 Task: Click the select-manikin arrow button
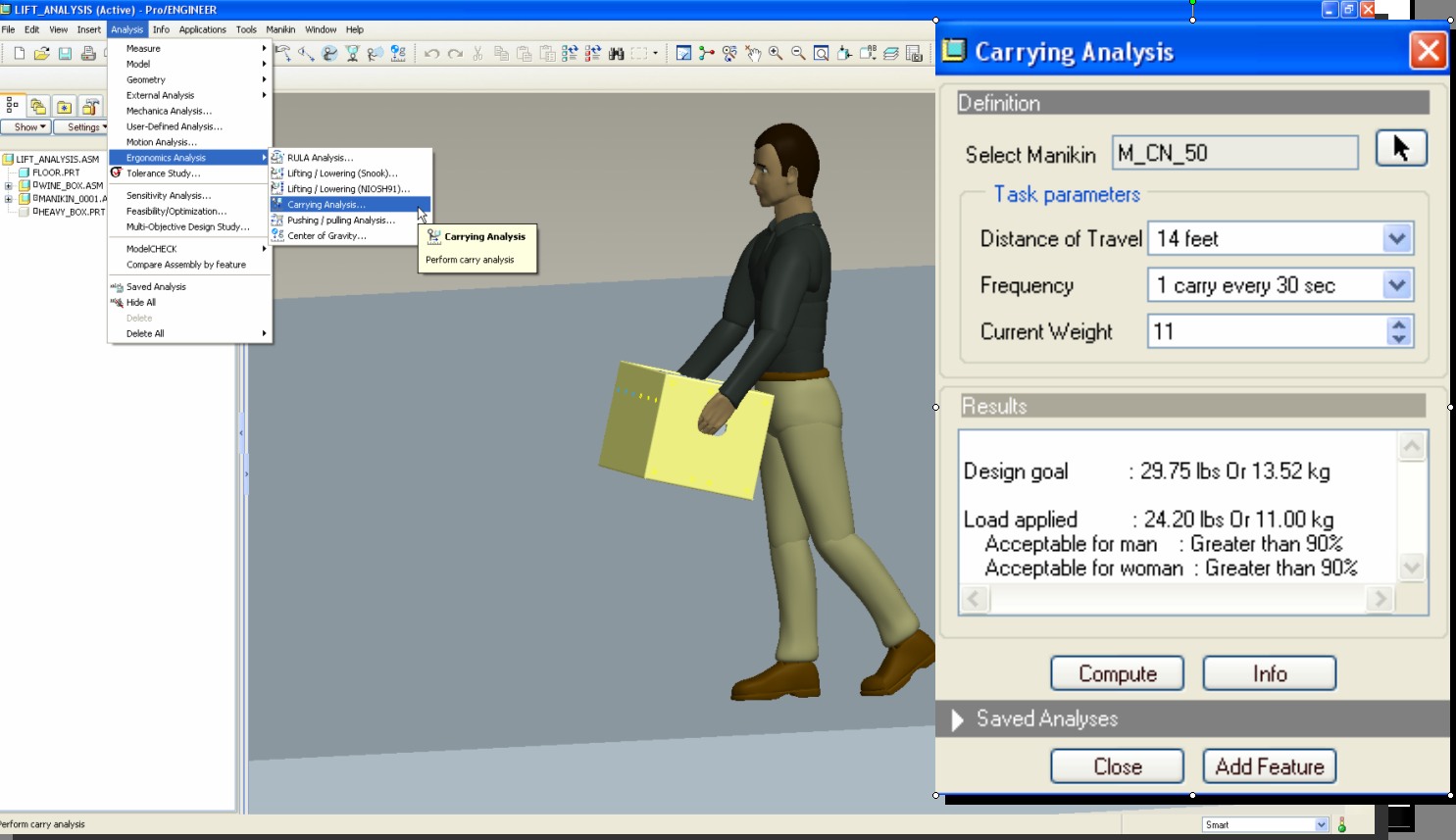click(x=1400, y=149)
